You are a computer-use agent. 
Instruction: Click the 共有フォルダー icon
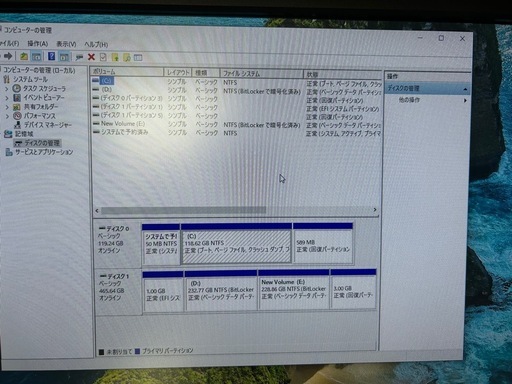17,107
